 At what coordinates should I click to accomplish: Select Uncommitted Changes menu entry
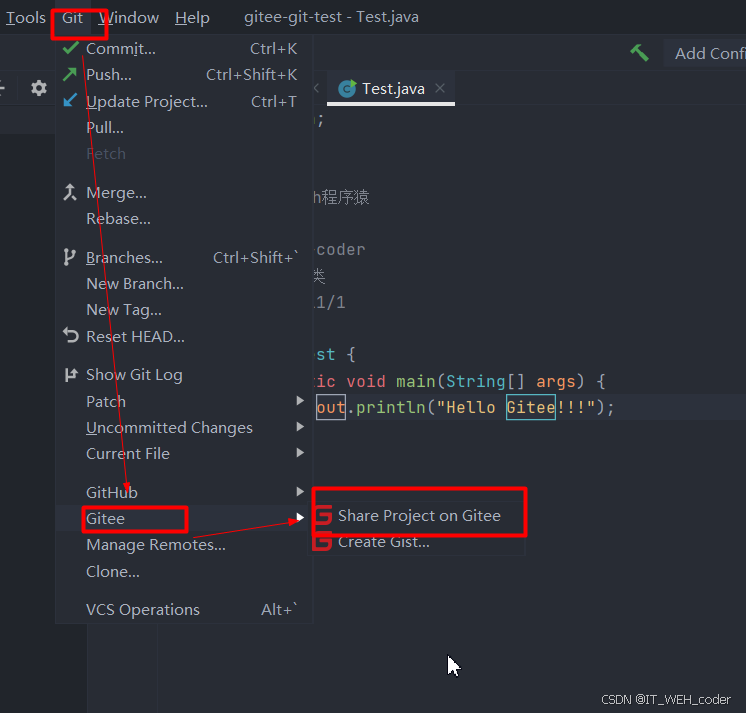coord(184,428)
